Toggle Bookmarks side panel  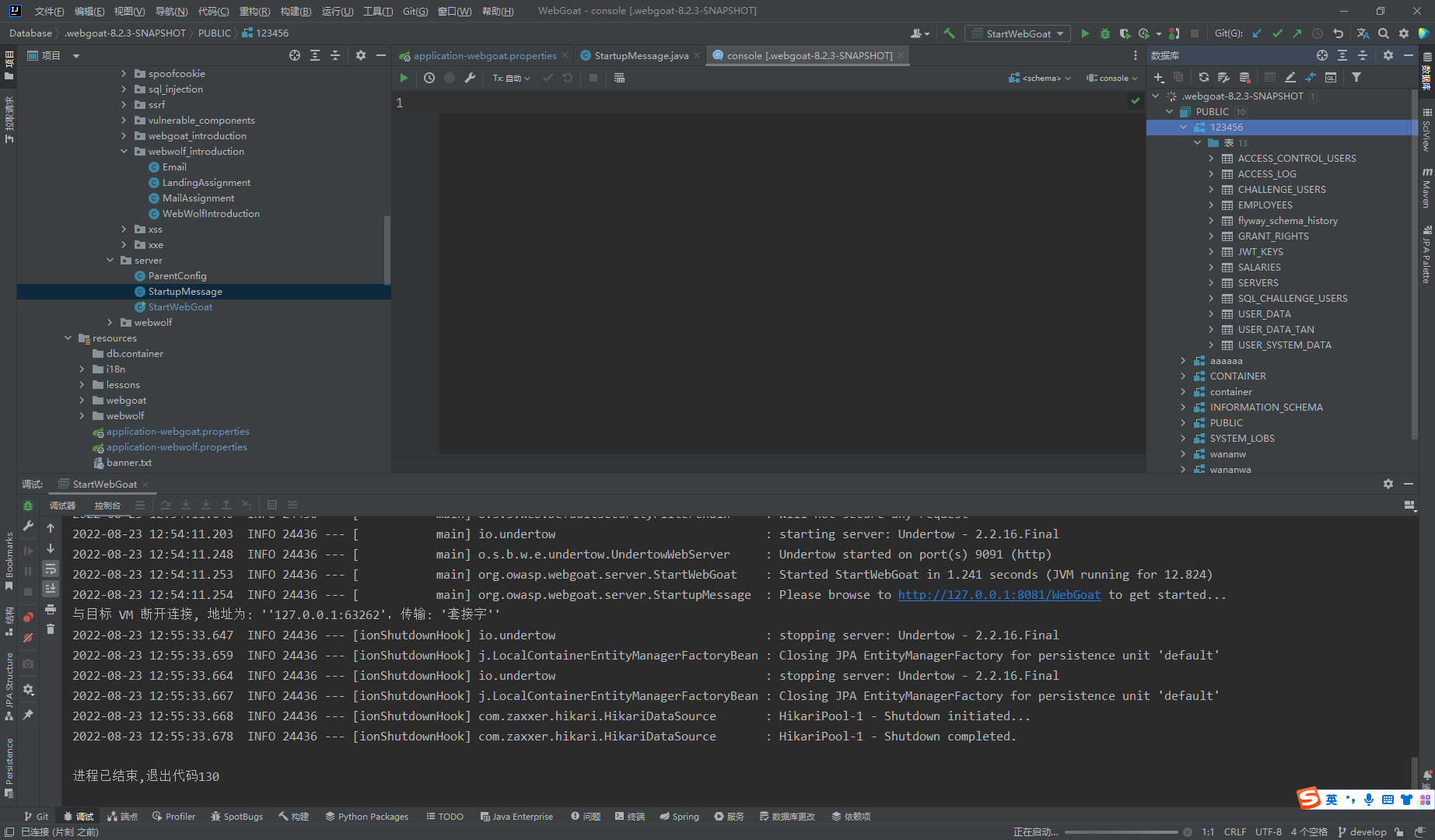[x=9, y=562]
